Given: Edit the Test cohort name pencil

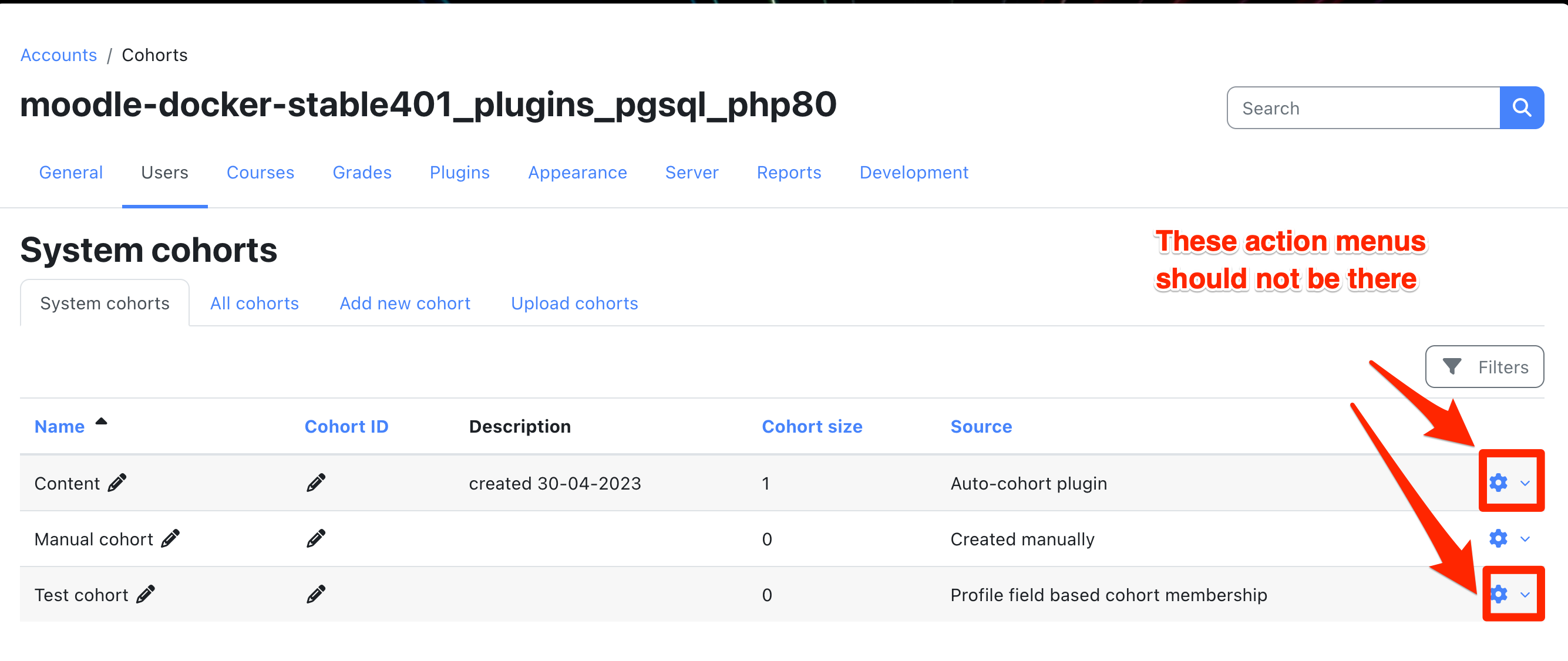Looking at the screenshot, I should coord(146,594).
